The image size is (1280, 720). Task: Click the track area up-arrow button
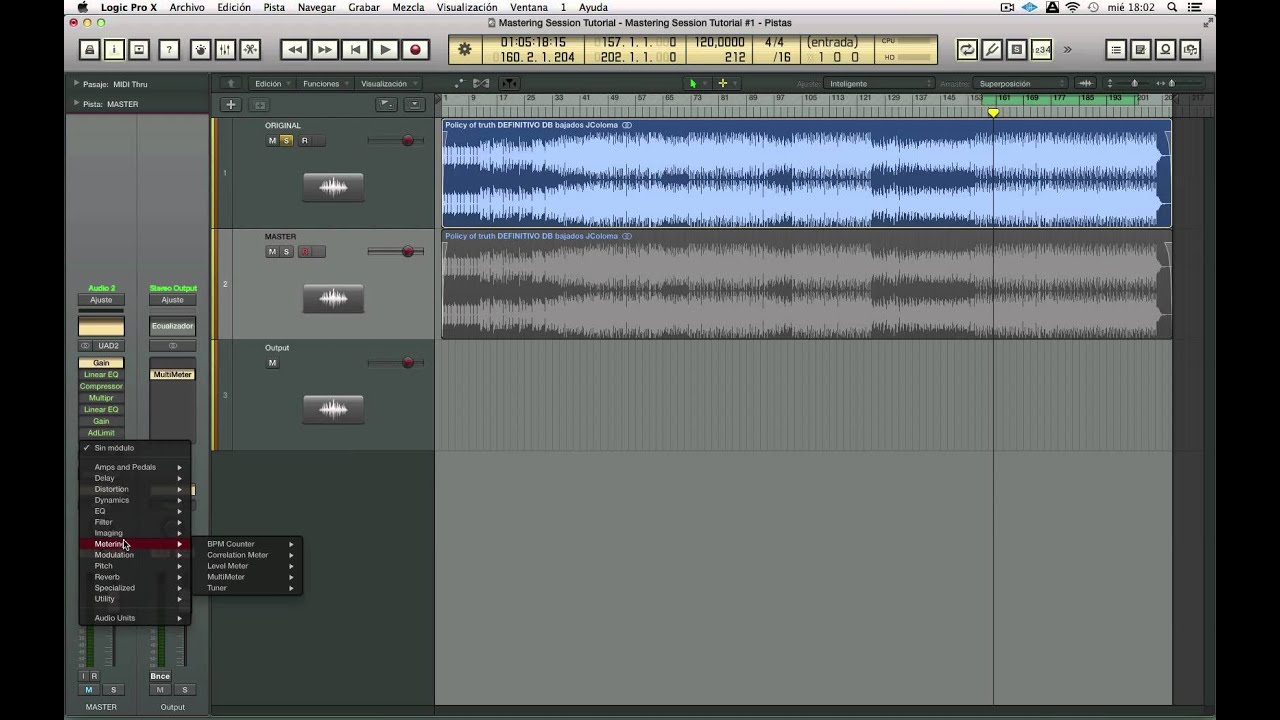pos(231,83)
